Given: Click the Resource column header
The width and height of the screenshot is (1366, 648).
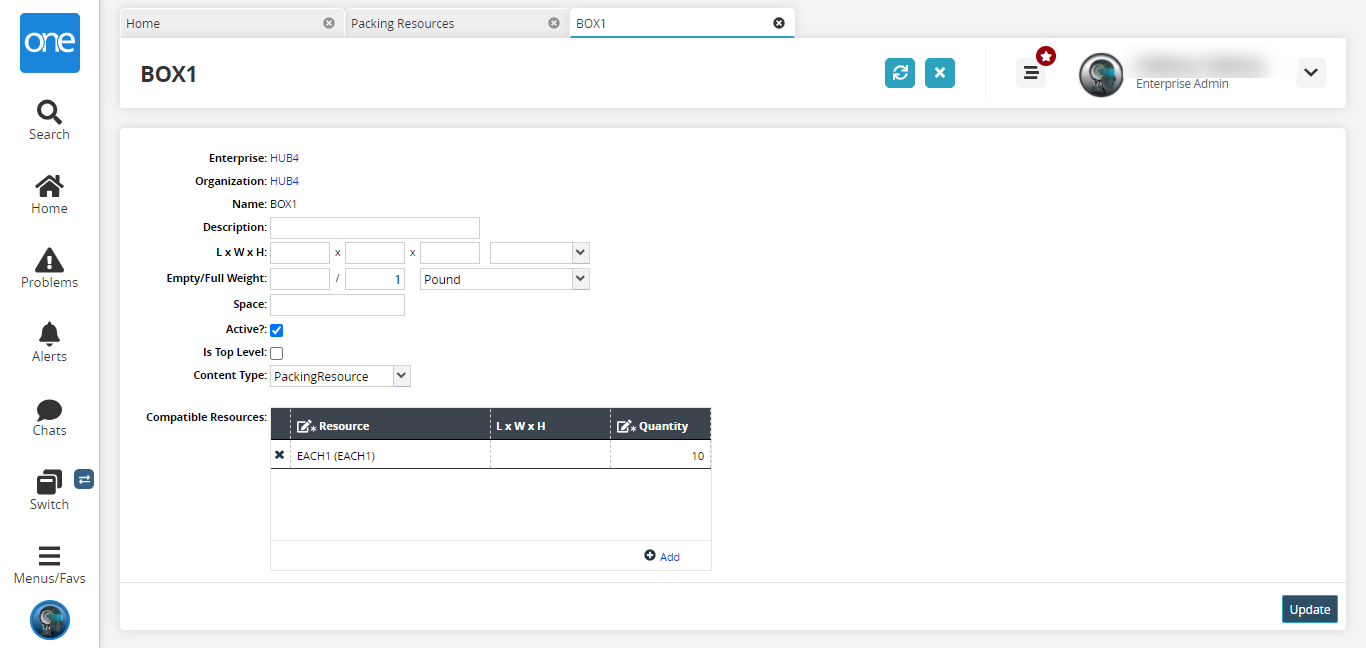Looking at the screenshot, I should click(390, 424).
